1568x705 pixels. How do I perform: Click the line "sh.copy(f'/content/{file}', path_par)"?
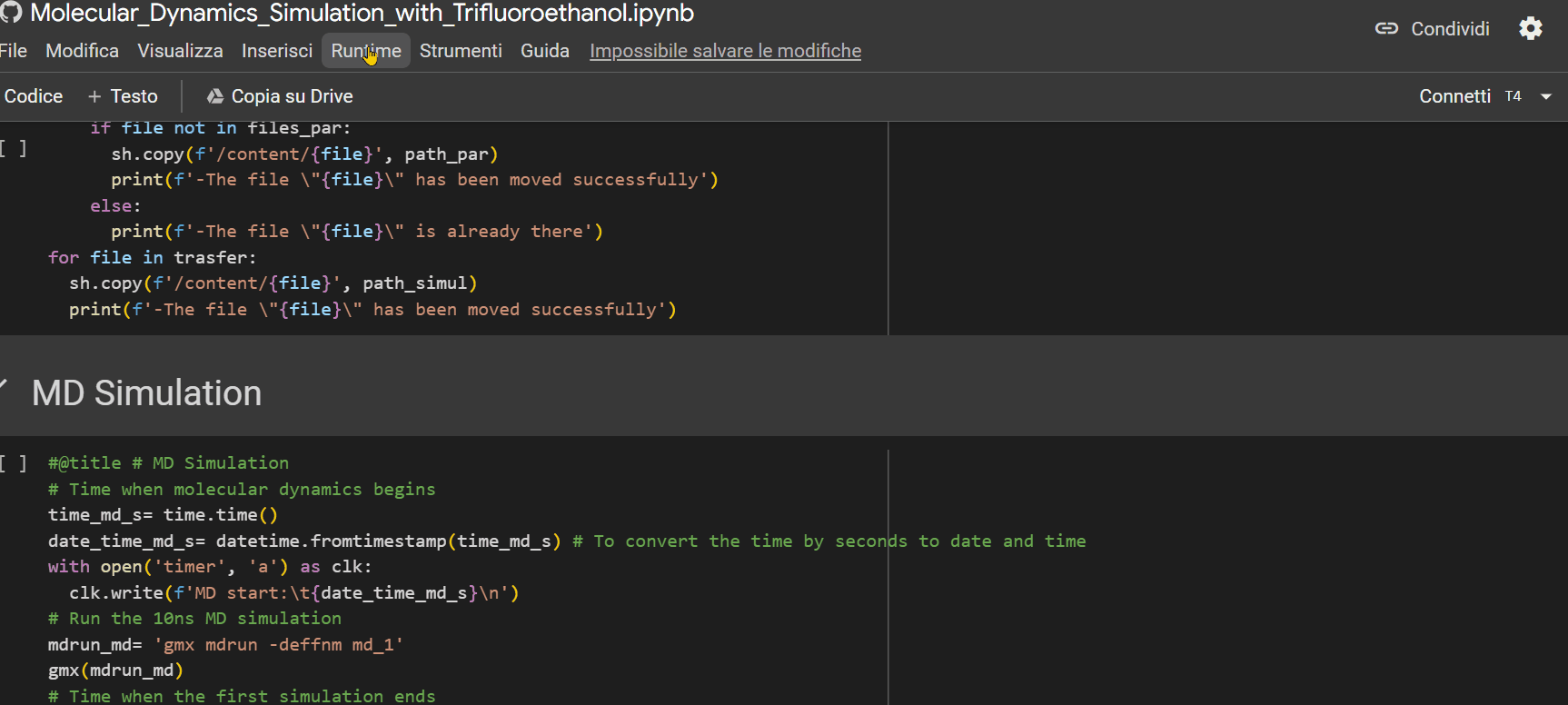pyautogui.click(x=304, y=154)
